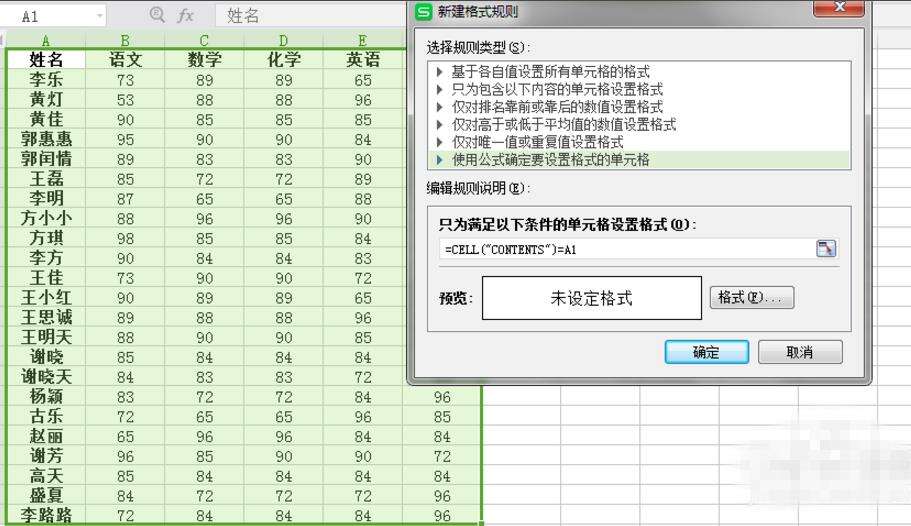Click header cell 语文
The width and height of the screenshot is (911, 526).
click(x=125, y=59)
